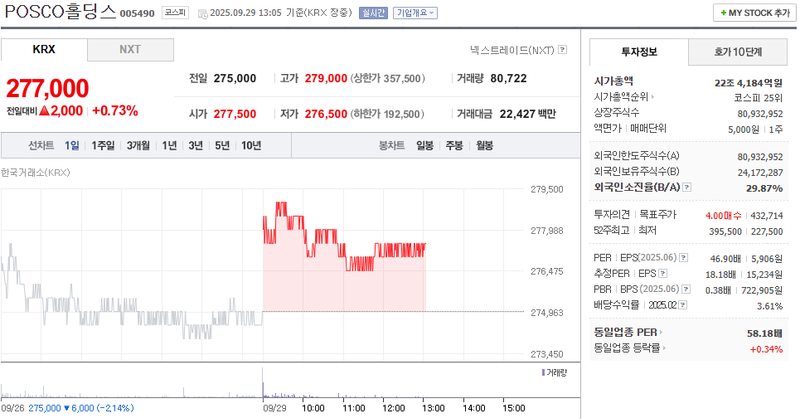Select the 3개월 line chart period

(138, 145)
